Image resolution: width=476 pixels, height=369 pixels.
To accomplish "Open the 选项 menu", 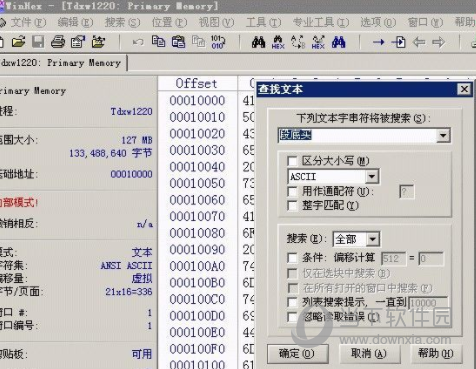I will 378,23.
